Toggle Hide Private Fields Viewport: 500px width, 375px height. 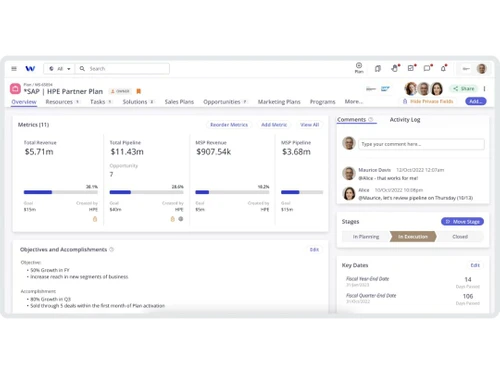point(428,101)
